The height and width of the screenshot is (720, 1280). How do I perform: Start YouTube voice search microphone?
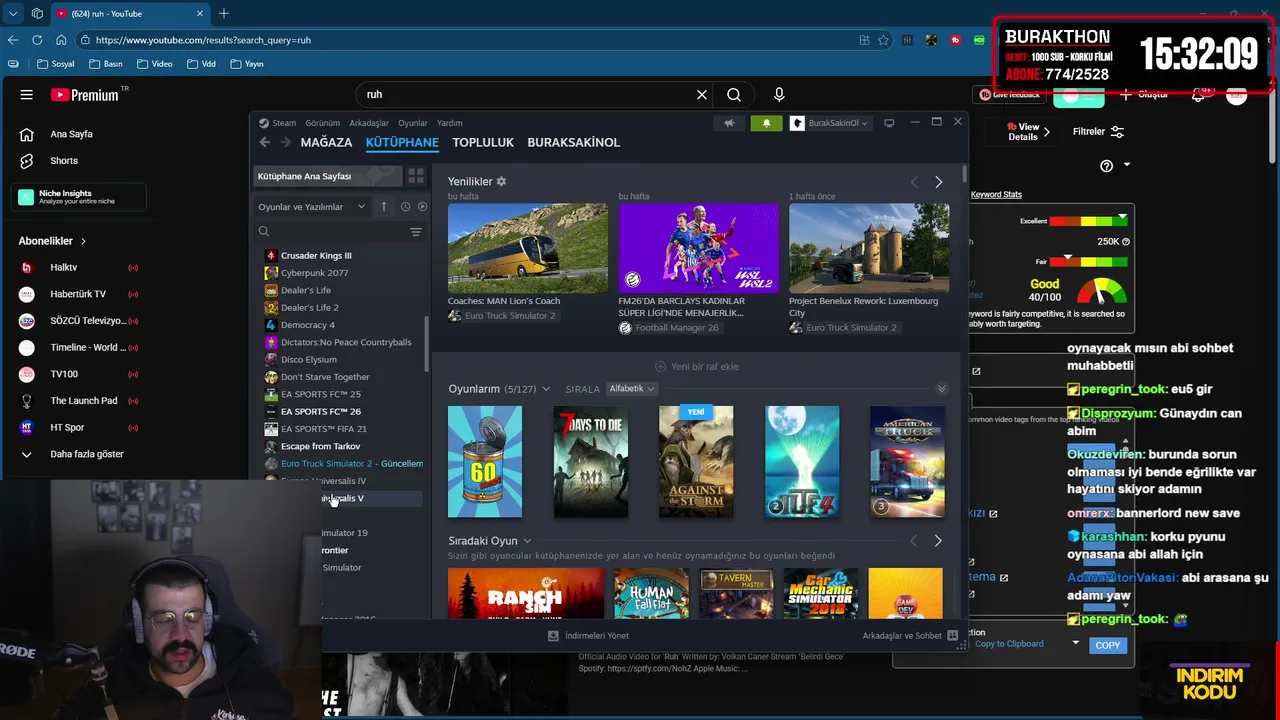click(x=779, y=95)
